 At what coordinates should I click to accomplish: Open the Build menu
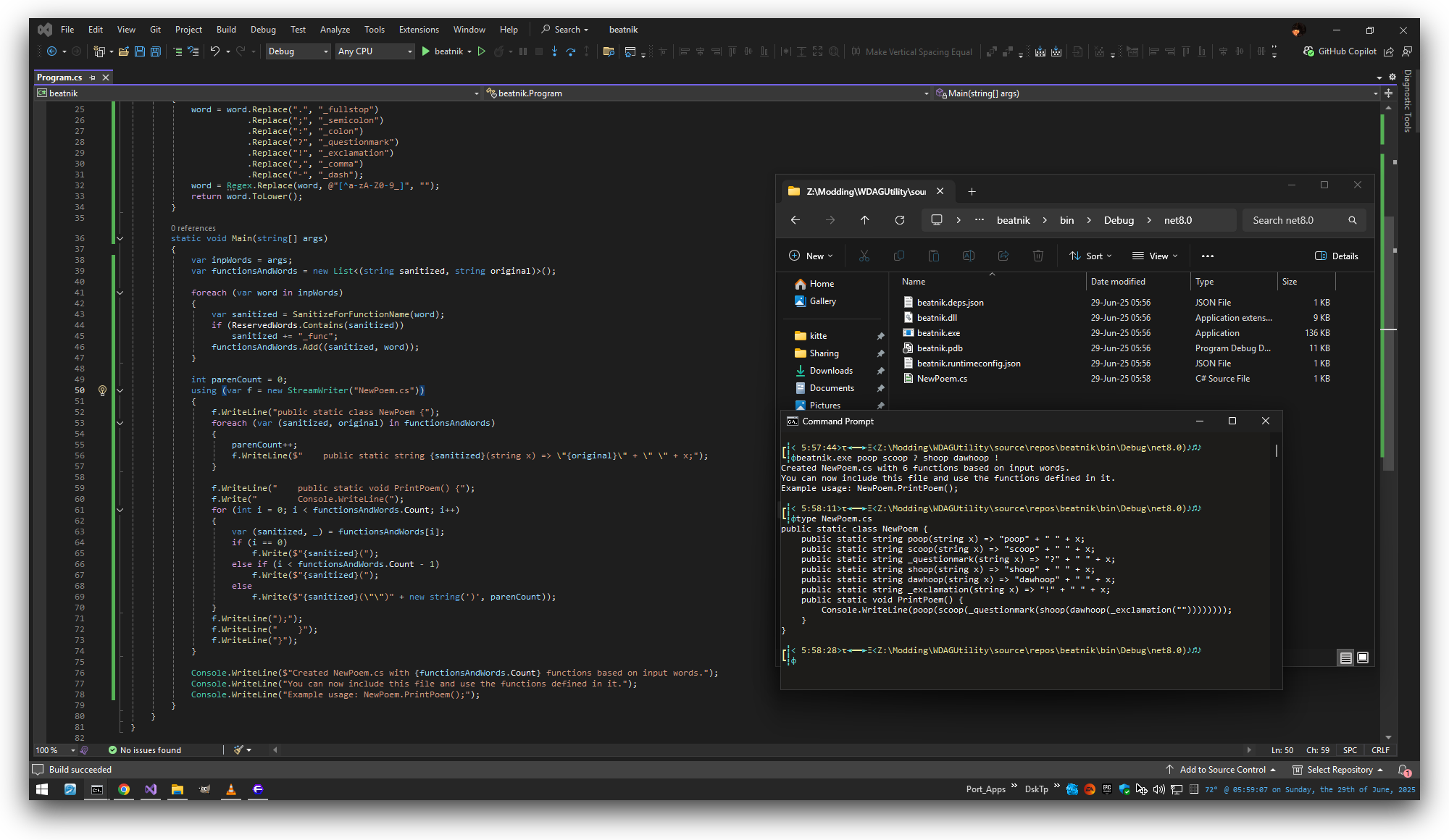[226, 30]
